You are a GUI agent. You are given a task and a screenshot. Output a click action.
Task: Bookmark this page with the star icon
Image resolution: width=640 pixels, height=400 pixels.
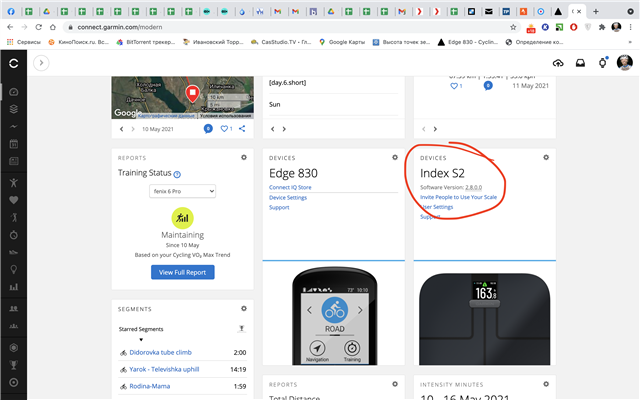coord(513,27)
